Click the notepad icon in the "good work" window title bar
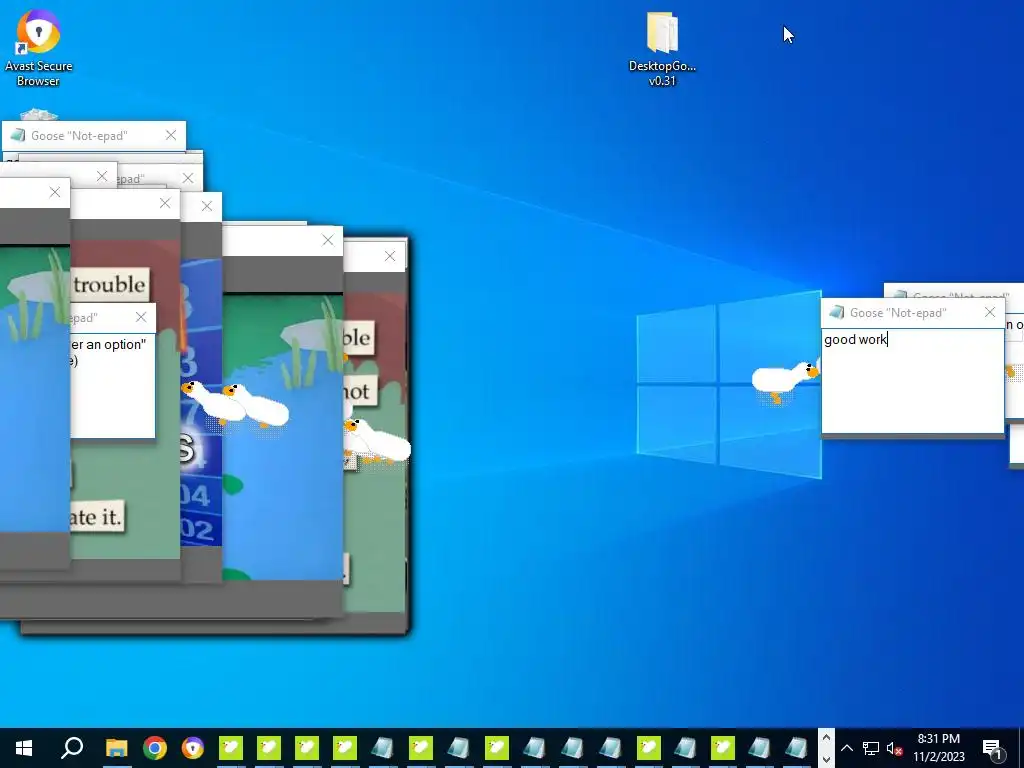 [x=836, y=313]
